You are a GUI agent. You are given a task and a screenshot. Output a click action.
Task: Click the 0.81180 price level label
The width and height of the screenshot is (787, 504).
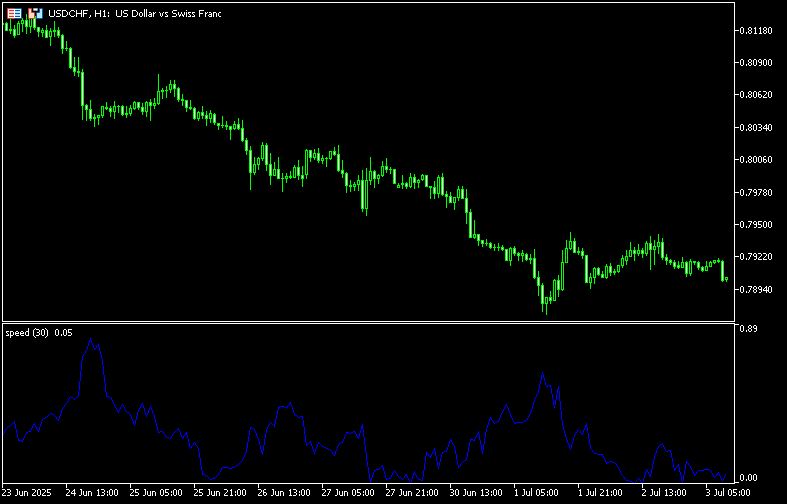756,31
